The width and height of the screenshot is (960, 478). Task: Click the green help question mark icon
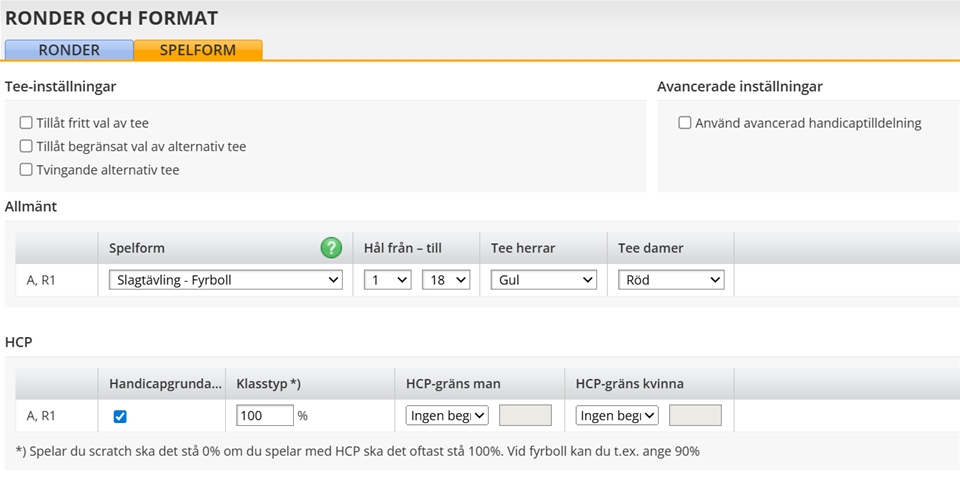coord(331,247)
